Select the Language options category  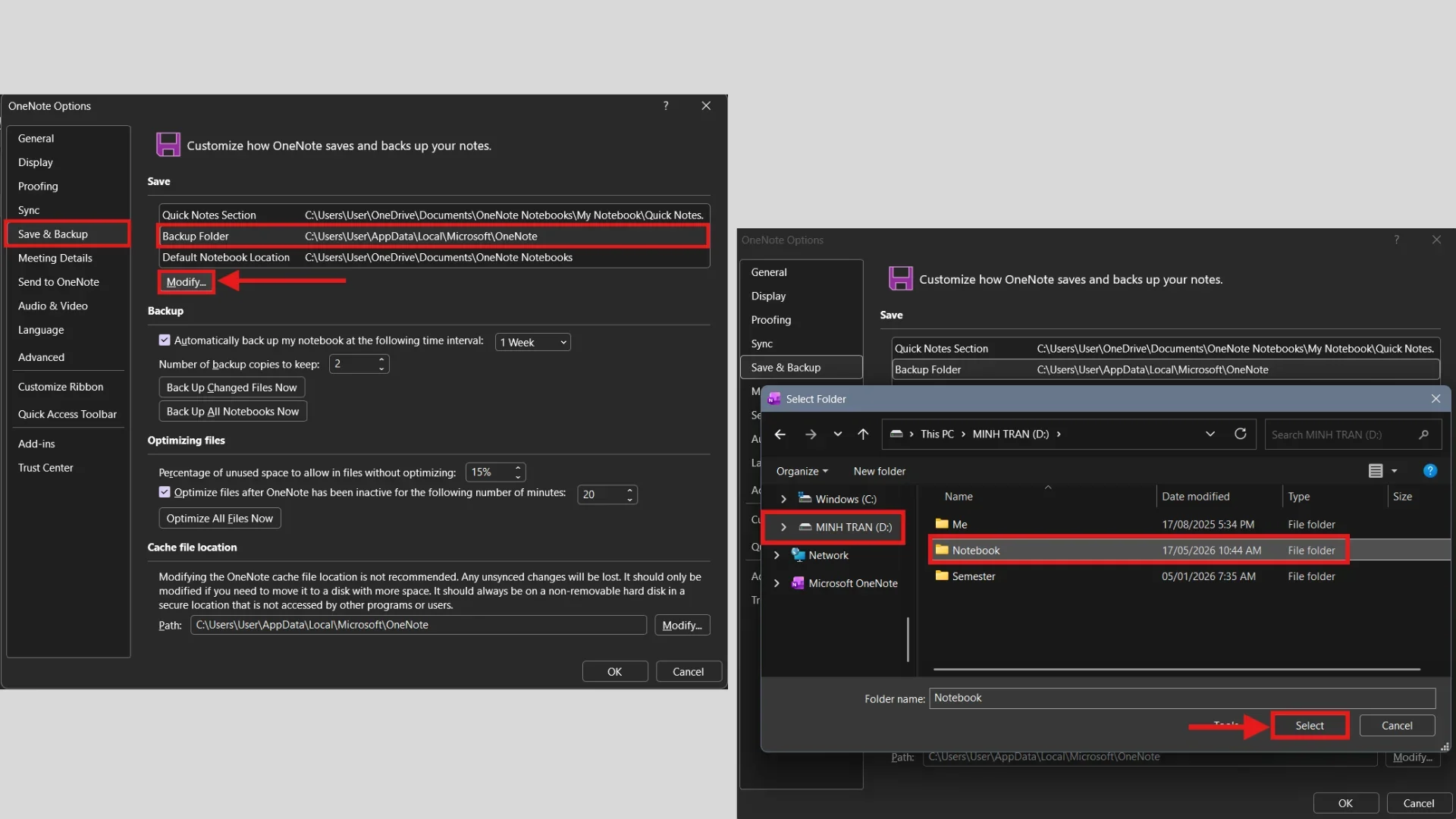41,330
